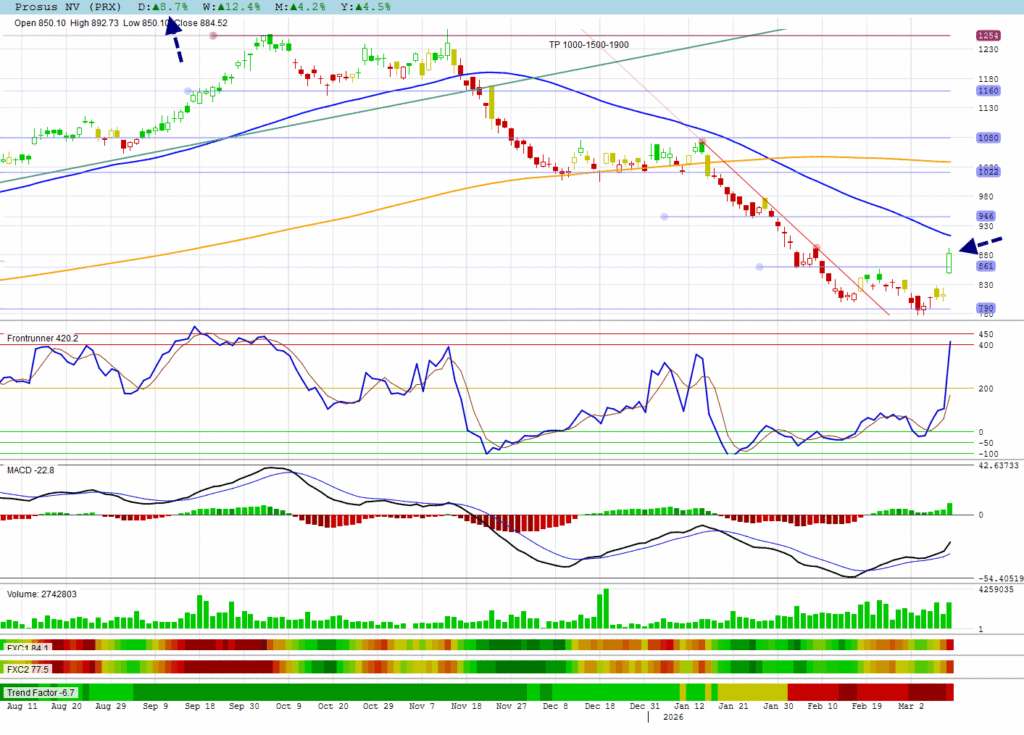Click the 1080 price level tag
The width and height of the screenshot is (1024, 735).
click(987, 138)
